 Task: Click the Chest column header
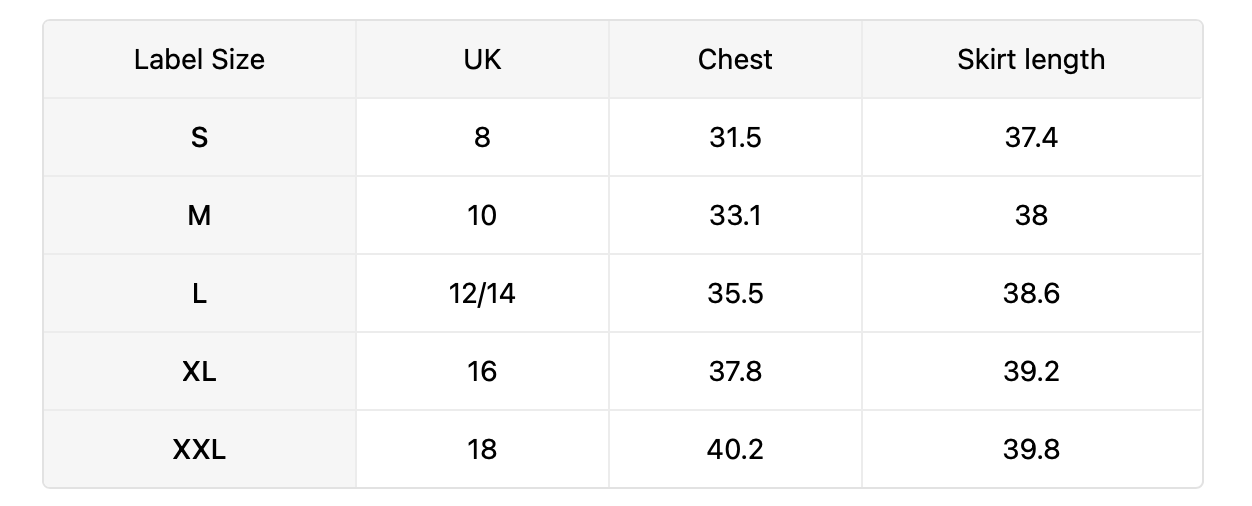tap(735, 59)
